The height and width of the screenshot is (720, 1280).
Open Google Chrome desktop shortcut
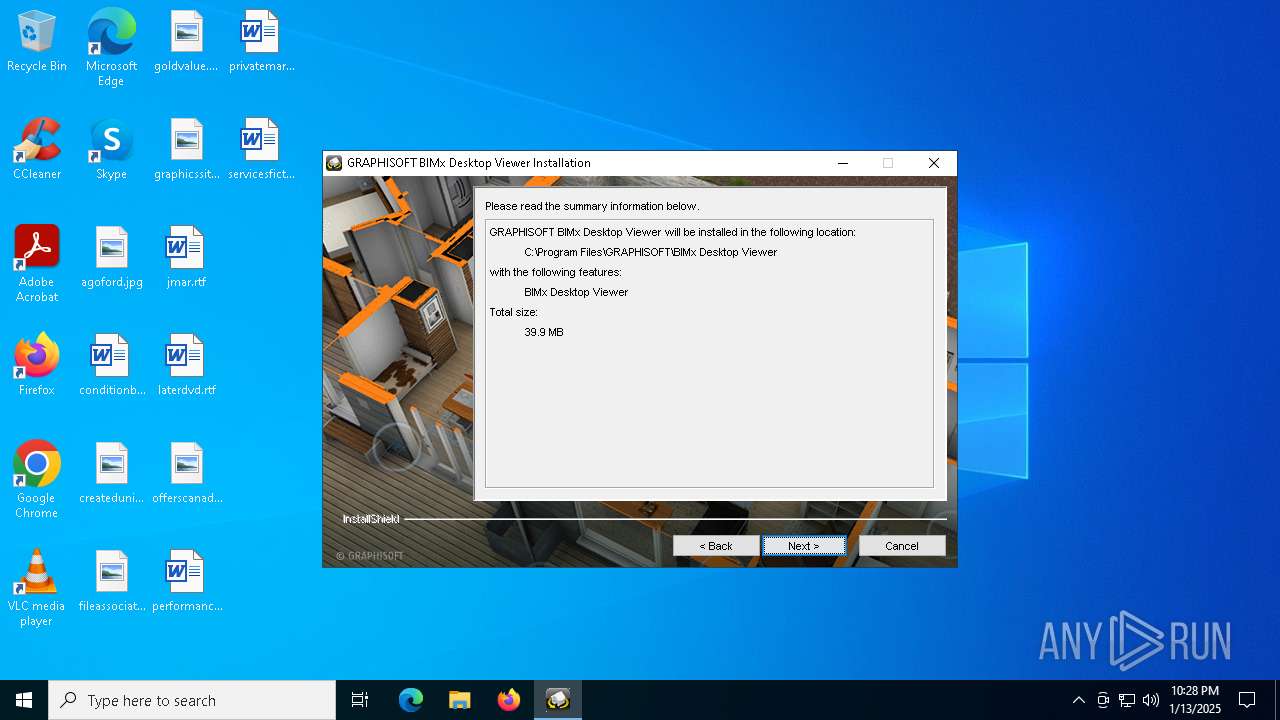point(37,480)
